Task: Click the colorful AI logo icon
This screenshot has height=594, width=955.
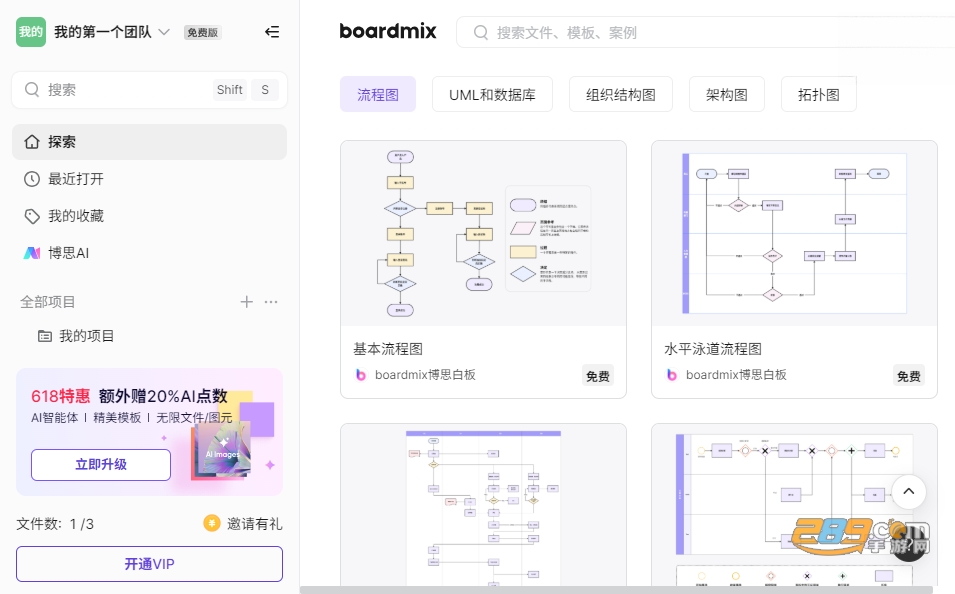Action: pos(32,253)
